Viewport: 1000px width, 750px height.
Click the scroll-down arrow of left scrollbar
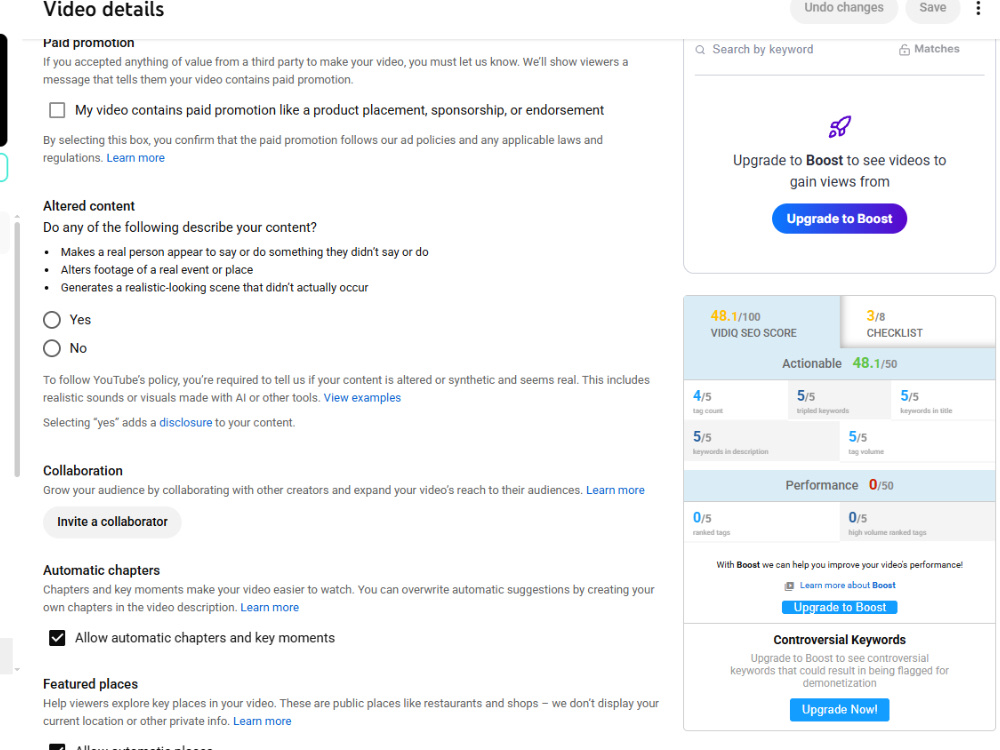coord(17,670)
